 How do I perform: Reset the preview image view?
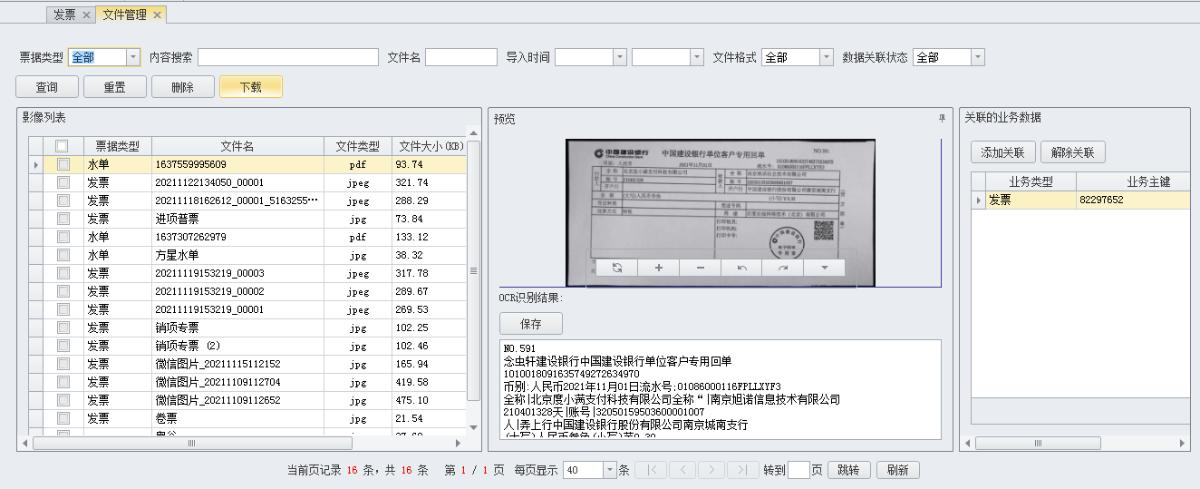point(618,268)
